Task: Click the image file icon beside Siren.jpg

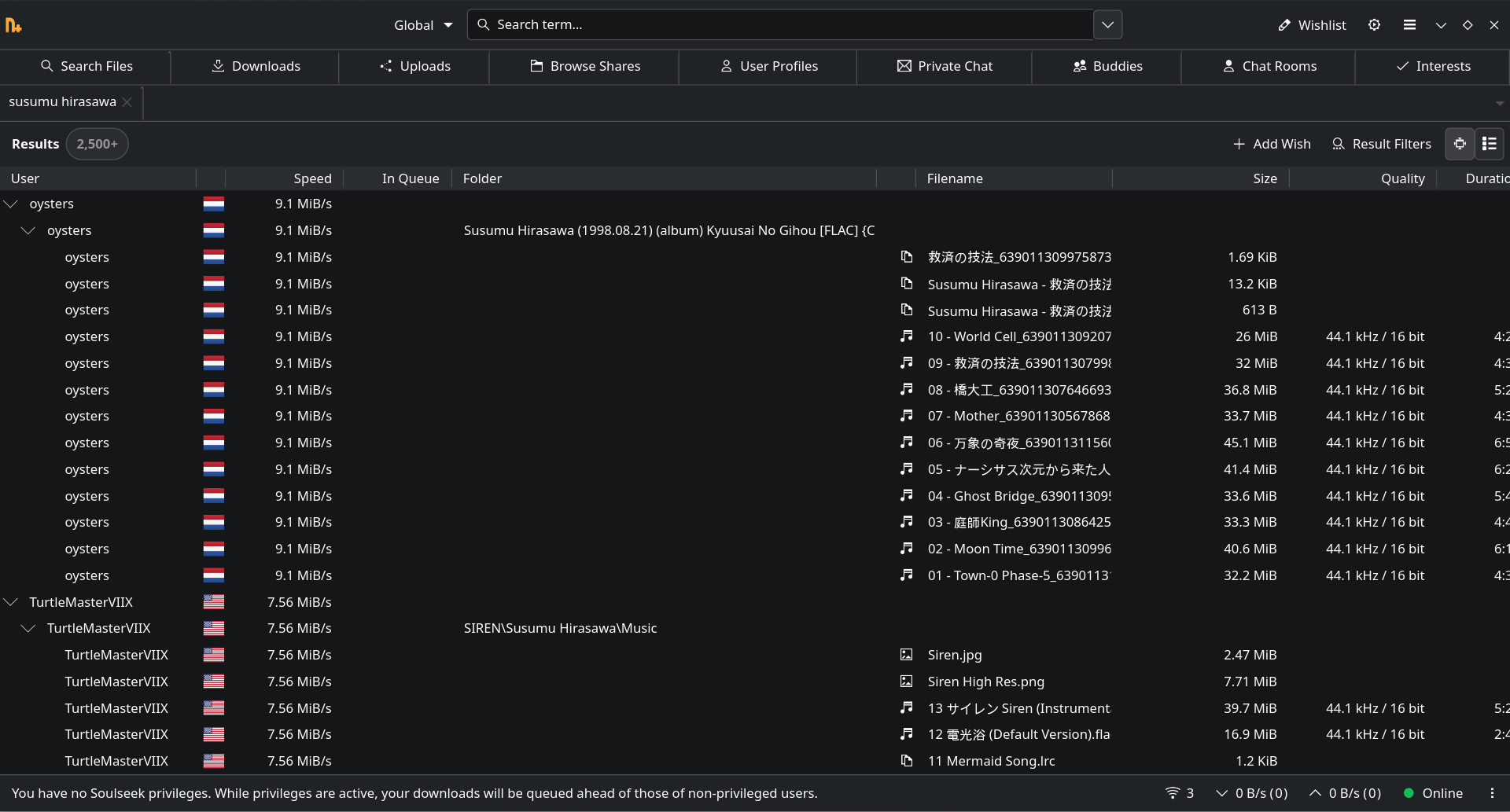Action: click(907, 655)
